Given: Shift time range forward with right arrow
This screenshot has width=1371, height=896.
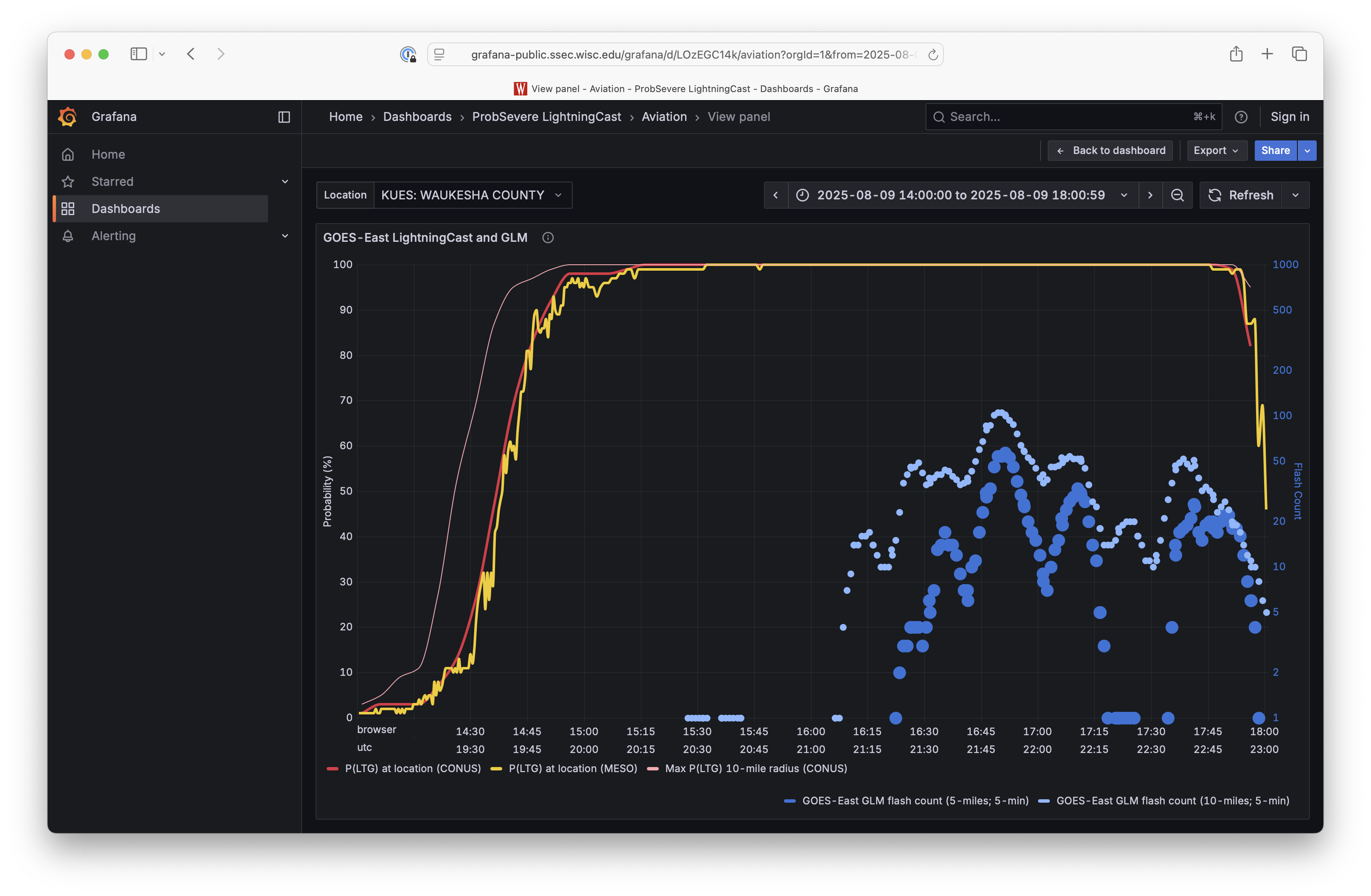Looking at the screenshot, I should [1150, 195].
